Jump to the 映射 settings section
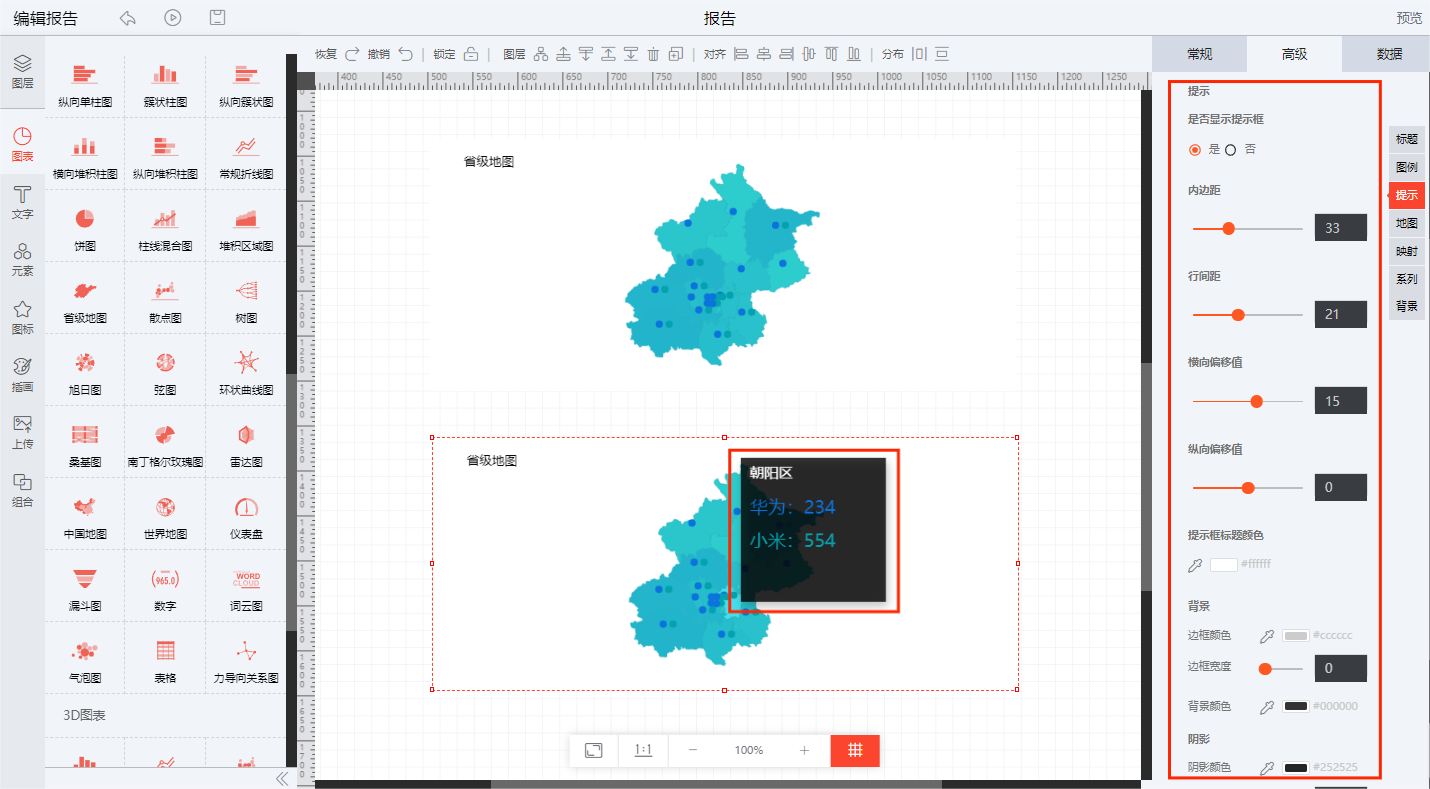 click(1407, 251)
